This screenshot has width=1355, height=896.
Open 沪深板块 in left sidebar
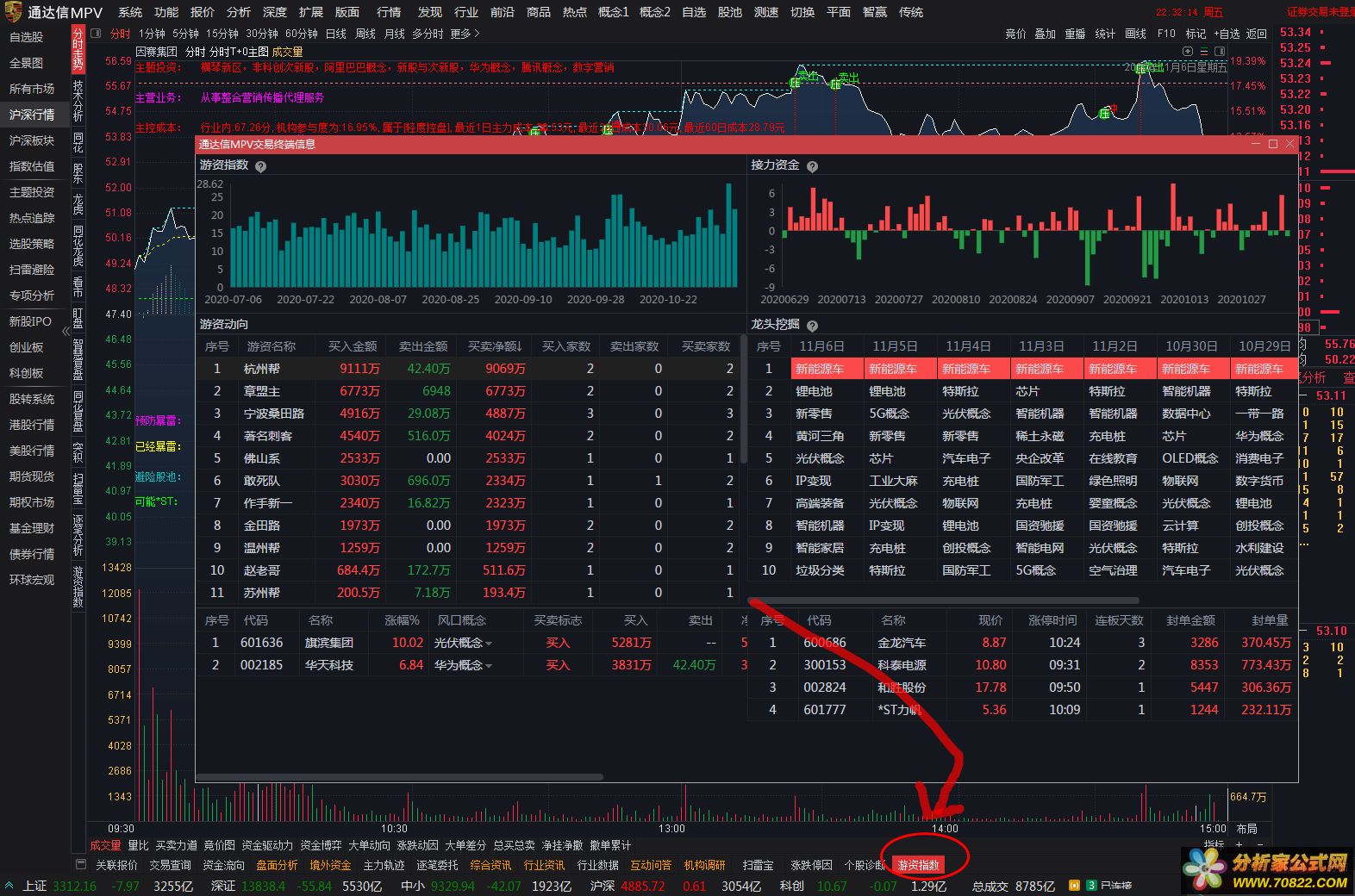31,140
